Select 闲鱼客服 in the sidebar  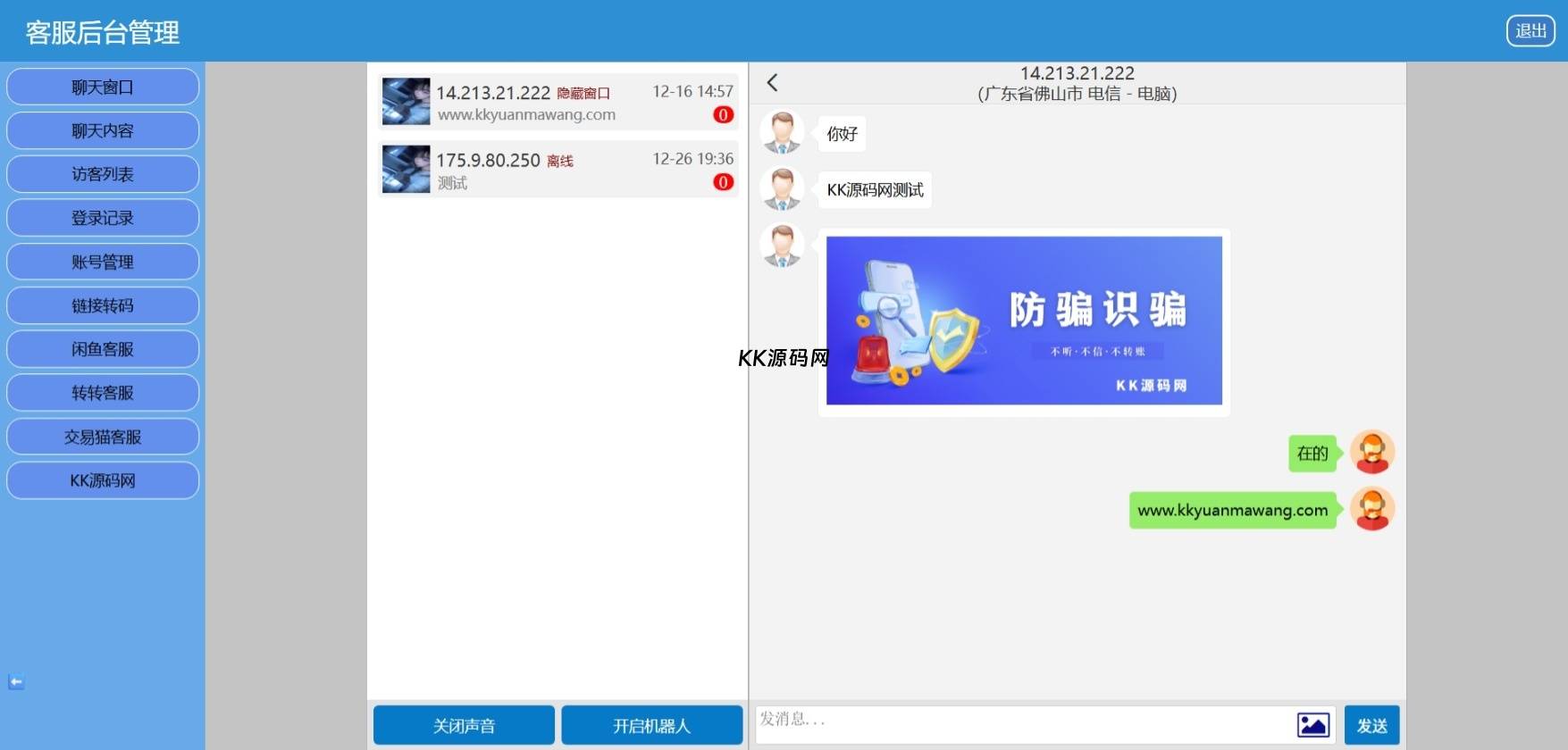click(103, 350)
